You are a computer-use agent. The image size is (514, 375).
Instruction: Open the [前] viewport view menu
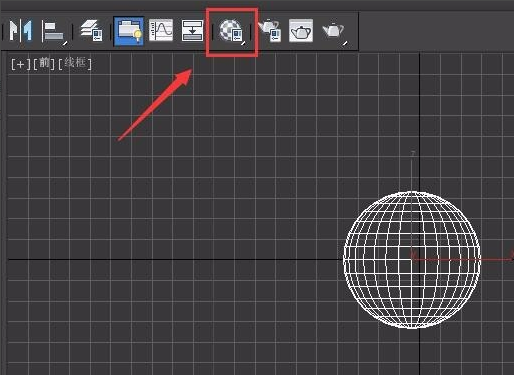(44, 63)
